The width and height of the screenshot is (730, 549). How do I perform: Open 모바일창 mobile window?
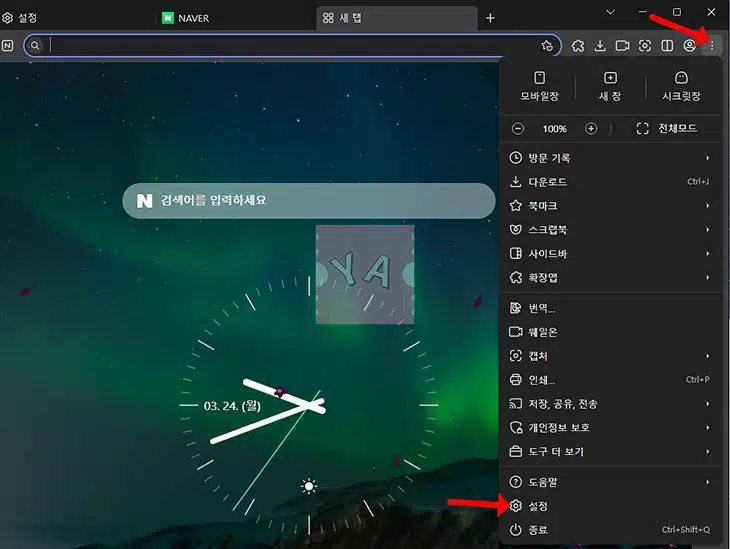click(x=539, y=85)
